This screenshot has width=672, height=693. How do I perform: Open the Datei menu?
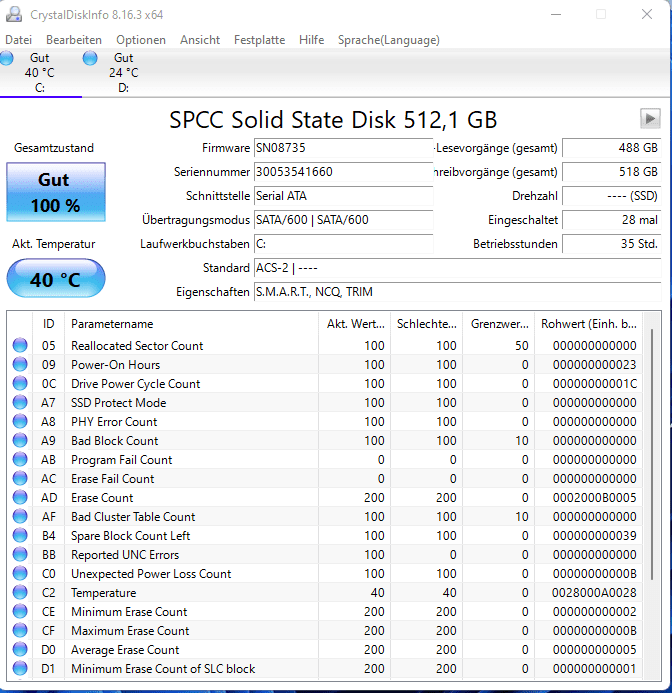click(x=19, y=40)
